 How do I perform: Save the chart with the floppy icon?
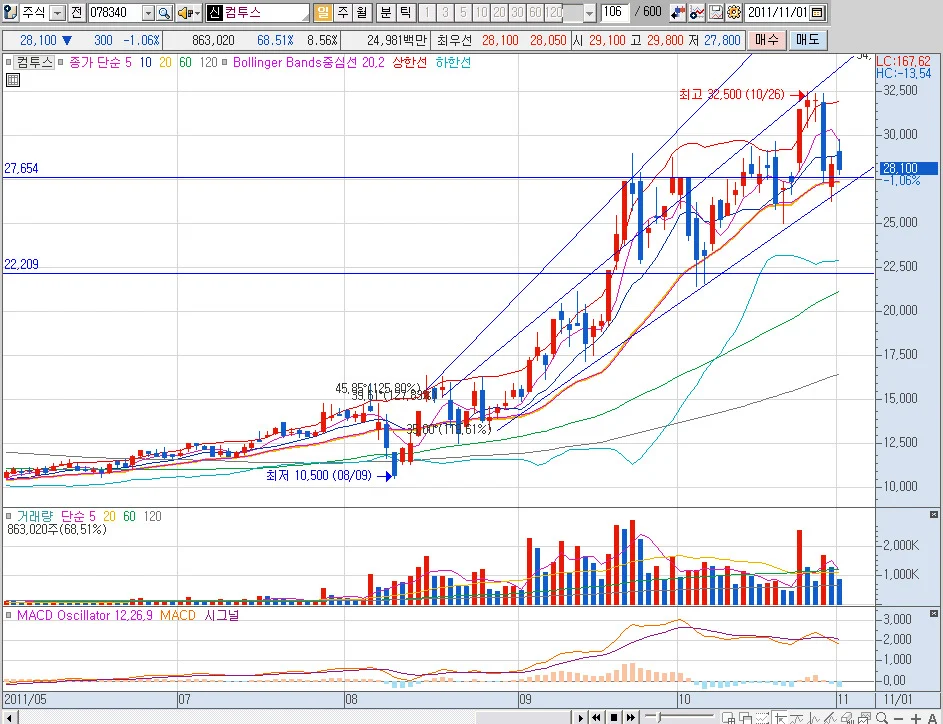tap(716, 12)
